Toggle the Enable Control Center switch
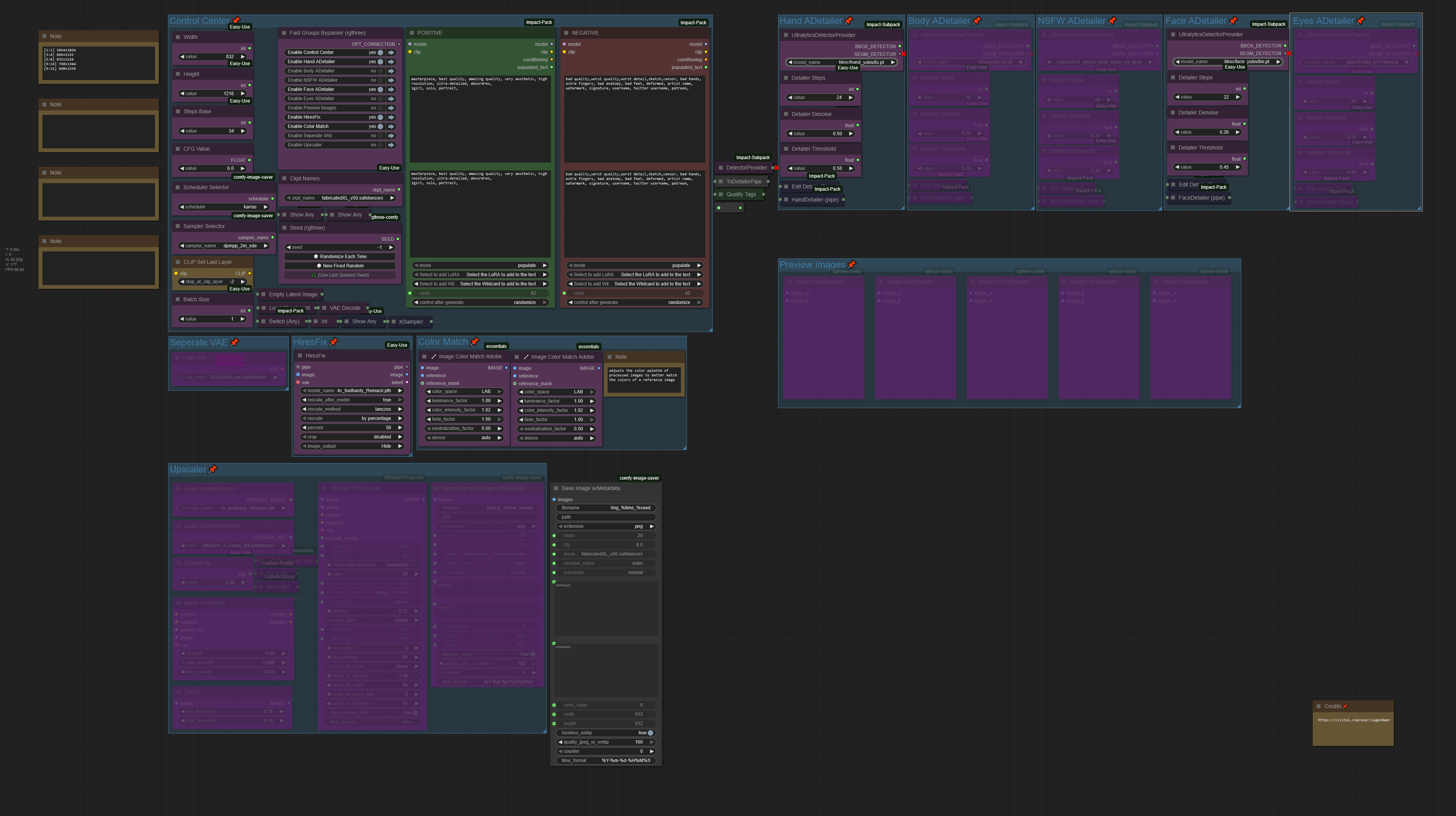The width and height of the screenshot is (1456, 816). 380,52
